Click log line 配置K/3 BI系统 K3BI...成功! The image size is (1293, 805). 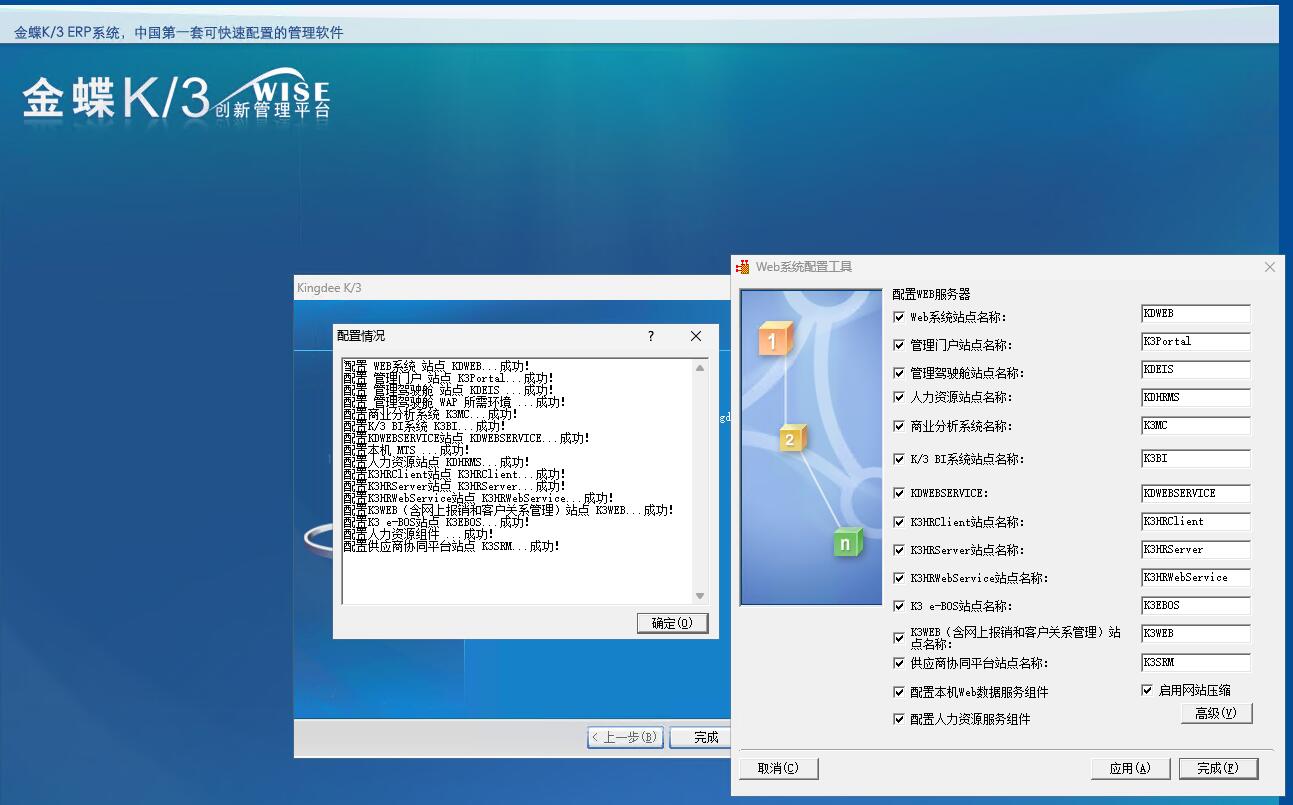click(424, 427)
